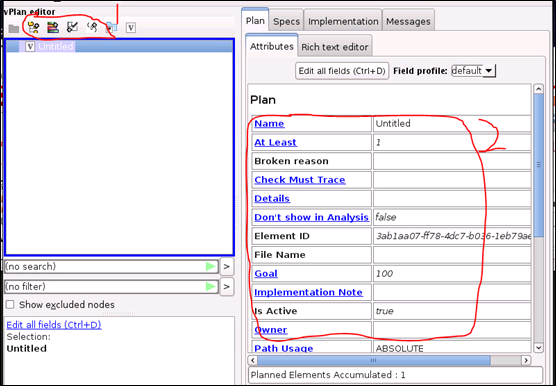Click the attributes vertical scrollbar up arrow
This screenshot has height=386, width=556.
coord(538,89)
